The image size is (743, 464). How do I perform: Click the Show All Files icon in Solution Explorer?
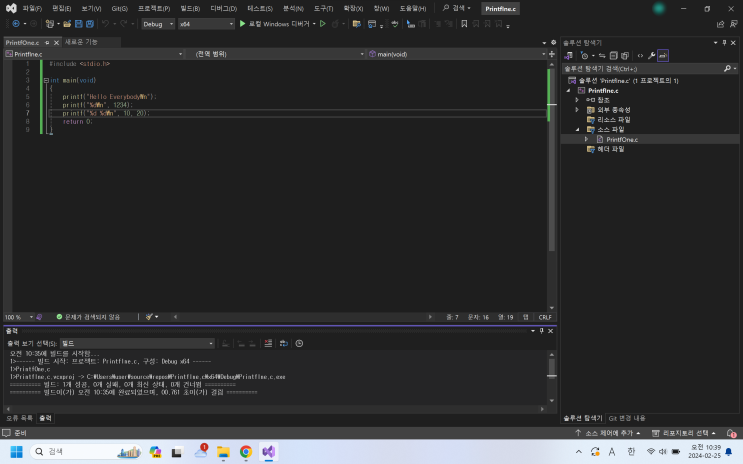[x=627, y=55]
